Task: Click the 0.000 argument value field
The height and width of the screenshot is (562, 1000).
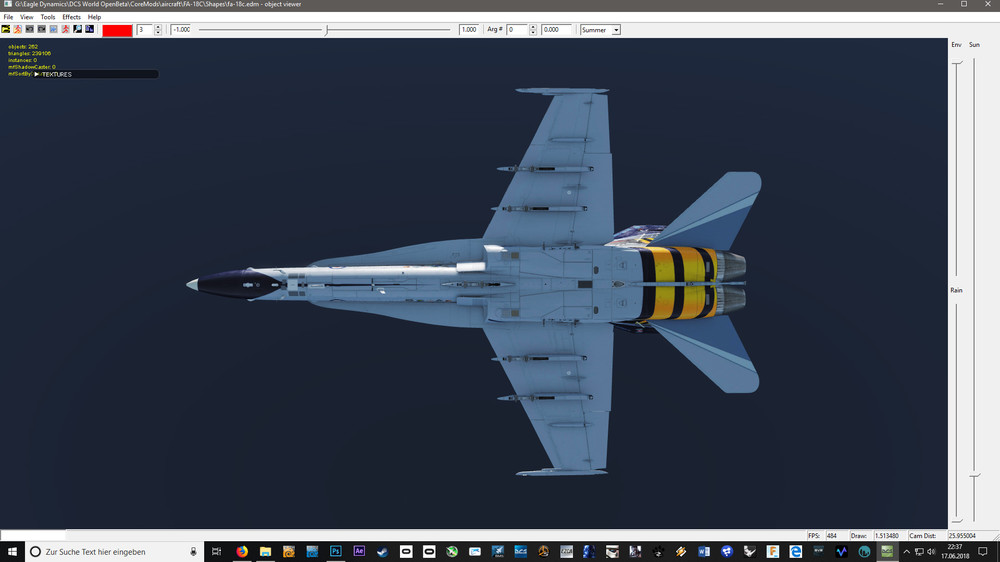Action: [x=556, y=30]
